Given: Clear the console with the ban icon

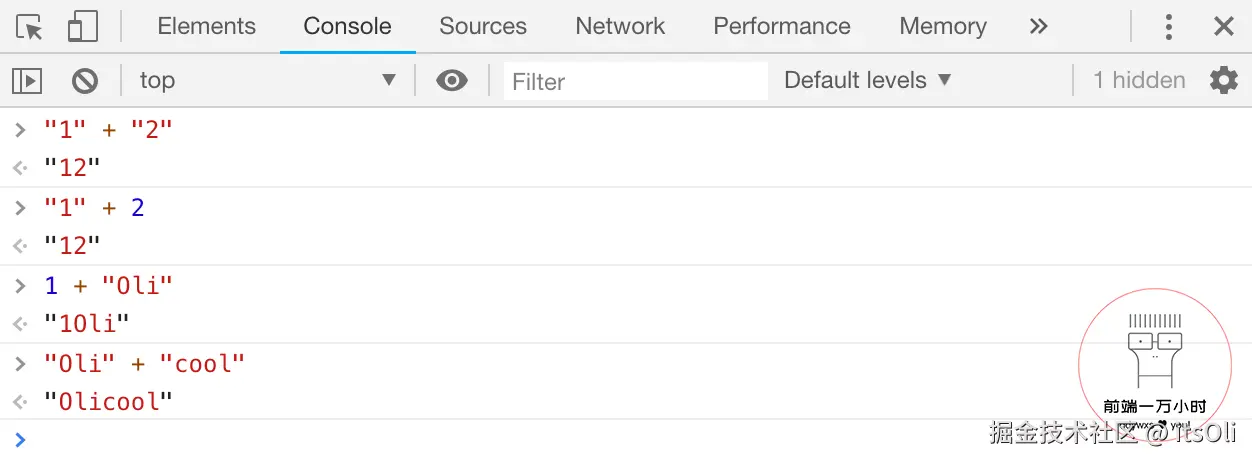Looking at the screenshot, I should coord(85,81).
